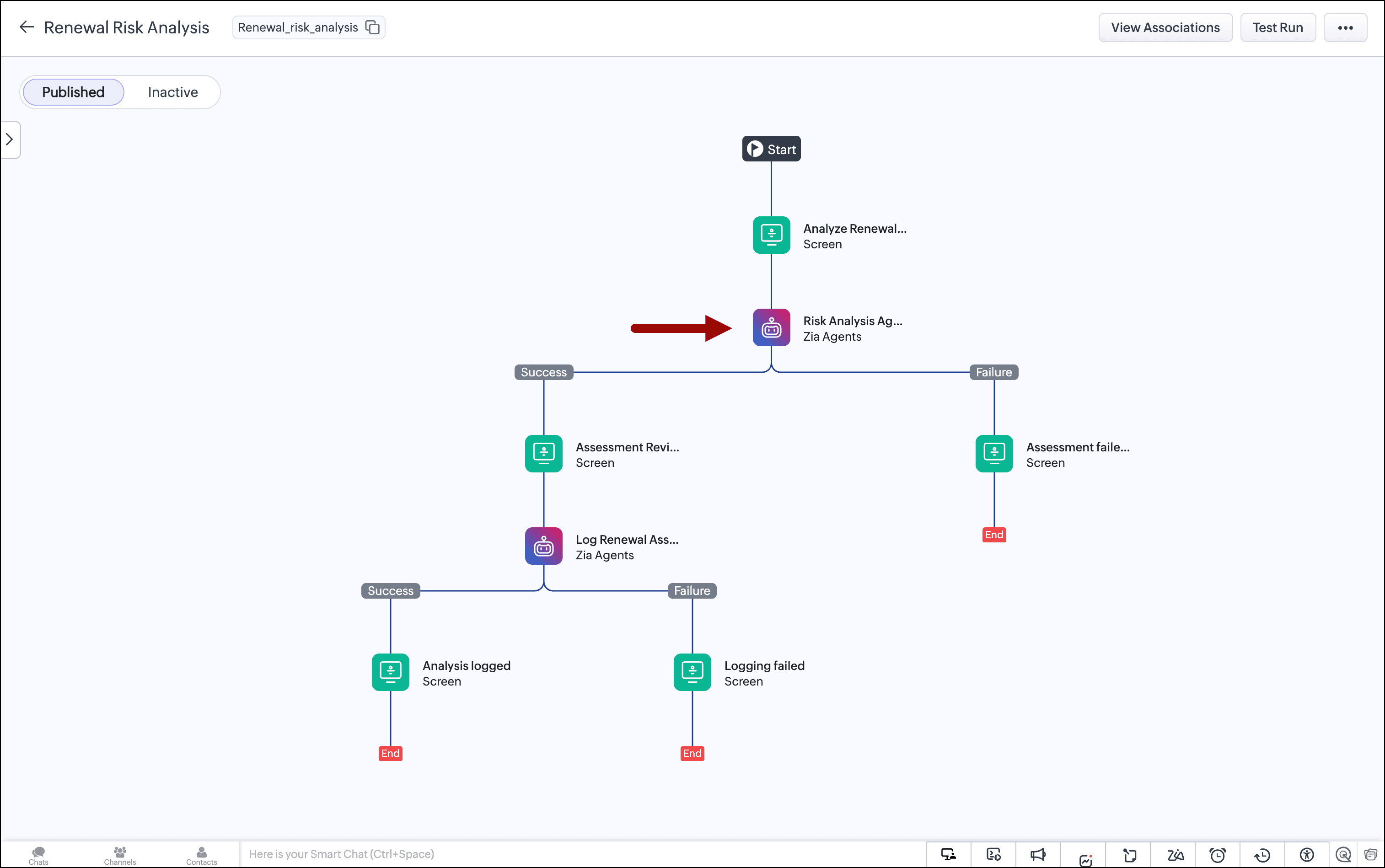The height and width of the screenshot is (868, 1385).
Task: Open the alarm clock reminders icon
Action: [x=1217, y=855]
